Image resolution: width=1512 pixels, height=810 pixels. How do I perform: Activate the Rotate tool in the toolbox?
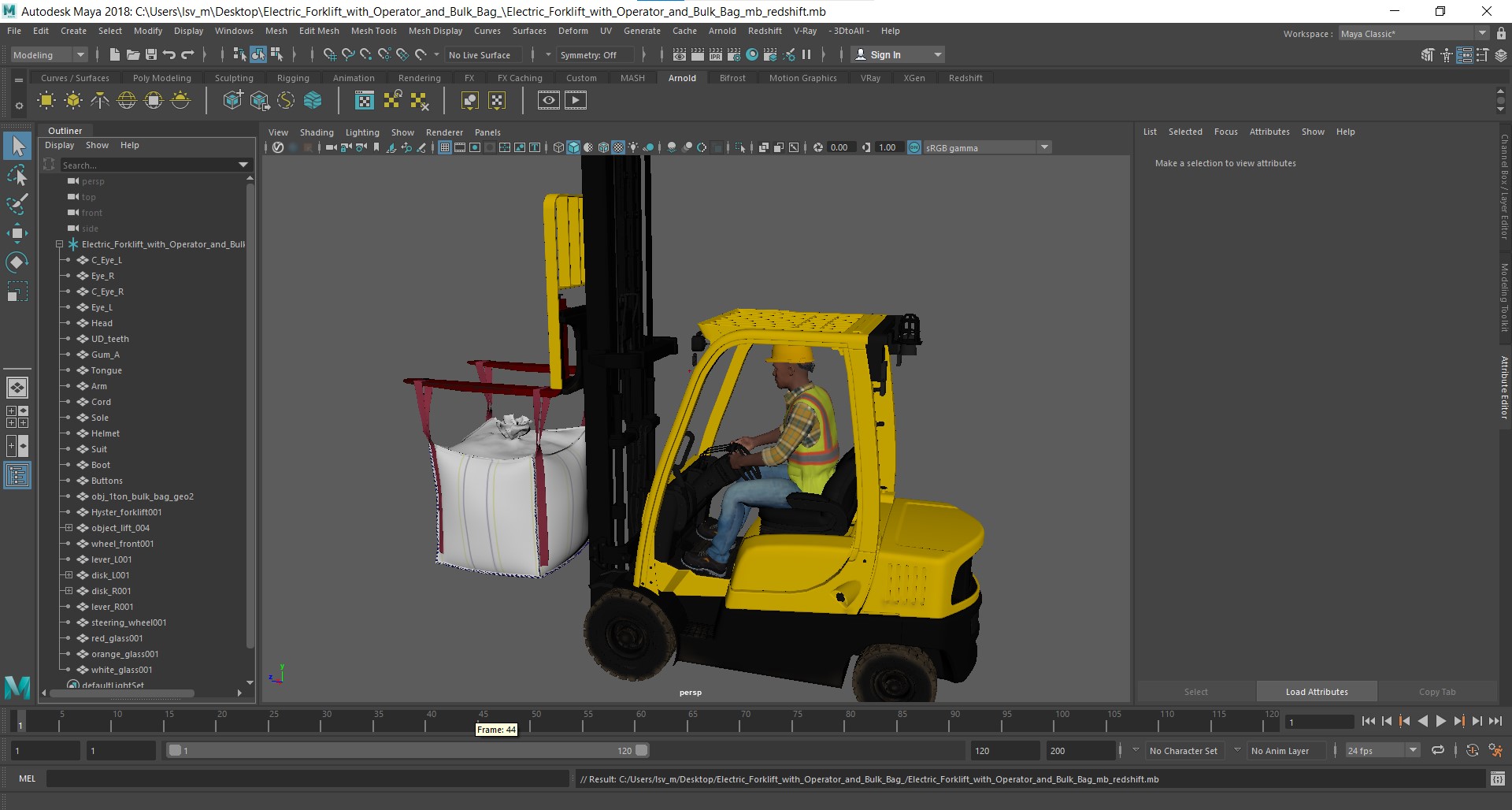click(x=17, y=262)
